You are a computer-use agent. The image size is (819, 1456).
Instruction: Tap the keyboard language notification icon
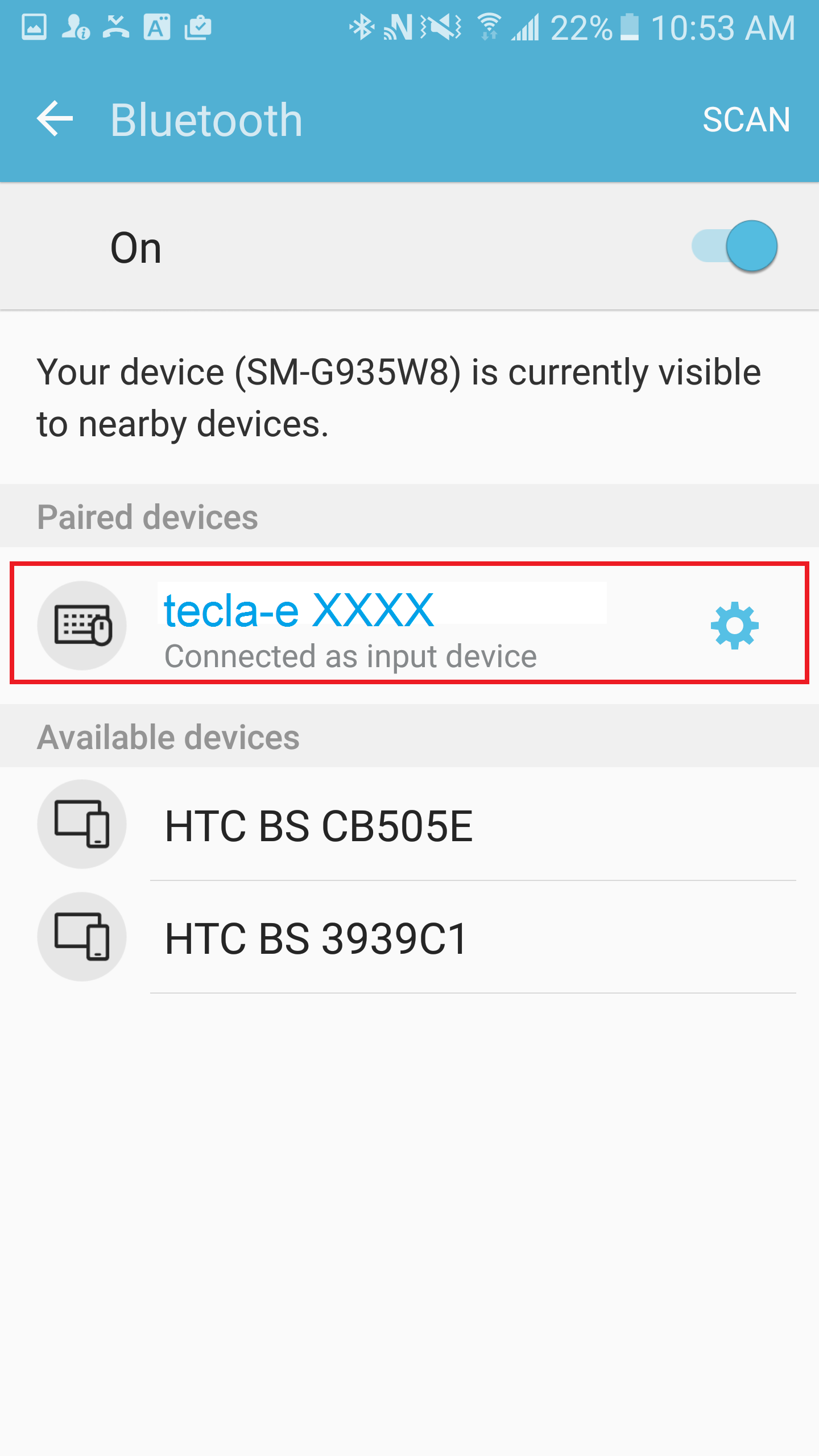(157, 27)
